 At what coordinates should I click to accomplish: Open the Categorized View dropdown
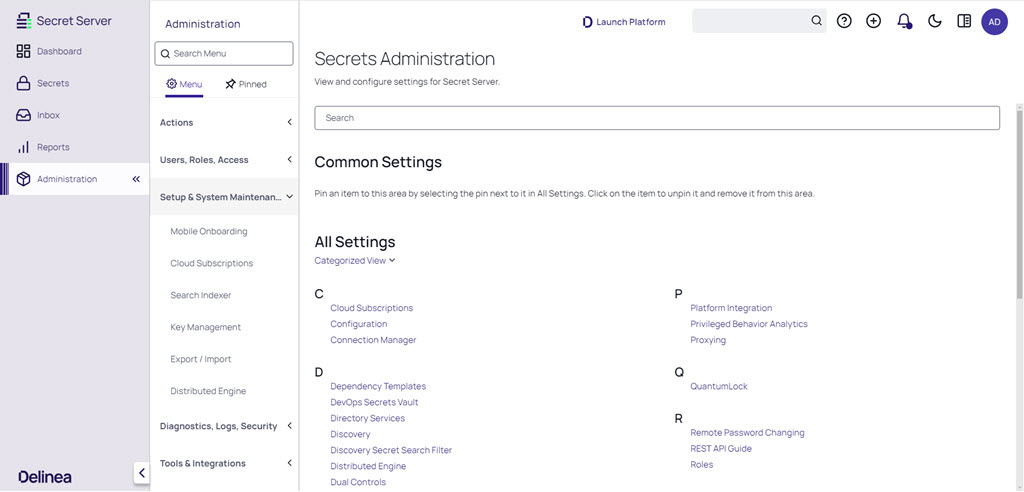coord(355,260)
